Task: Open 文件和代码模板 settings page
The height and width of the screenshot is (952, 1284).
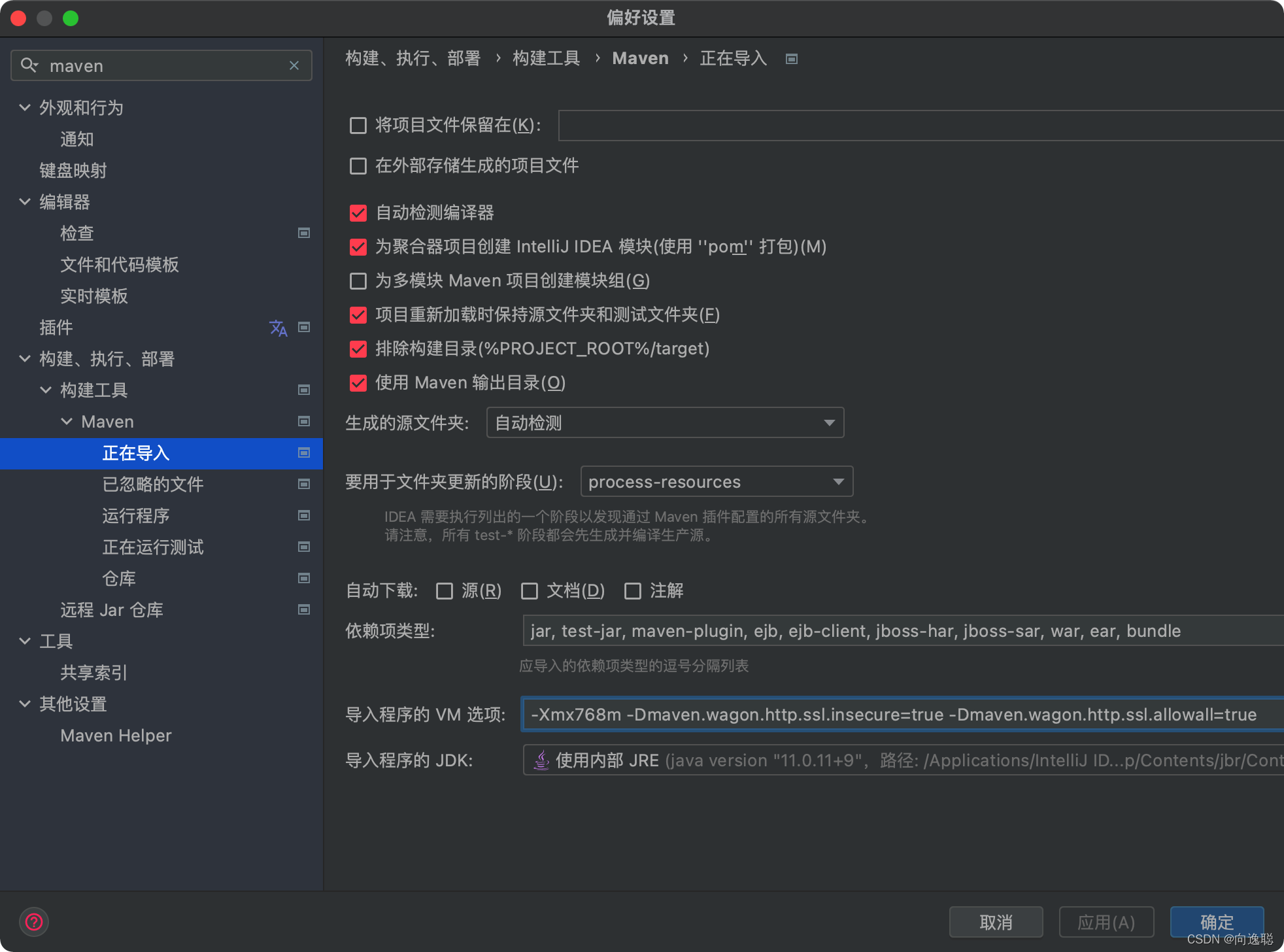Action: [x=120, y=264]
